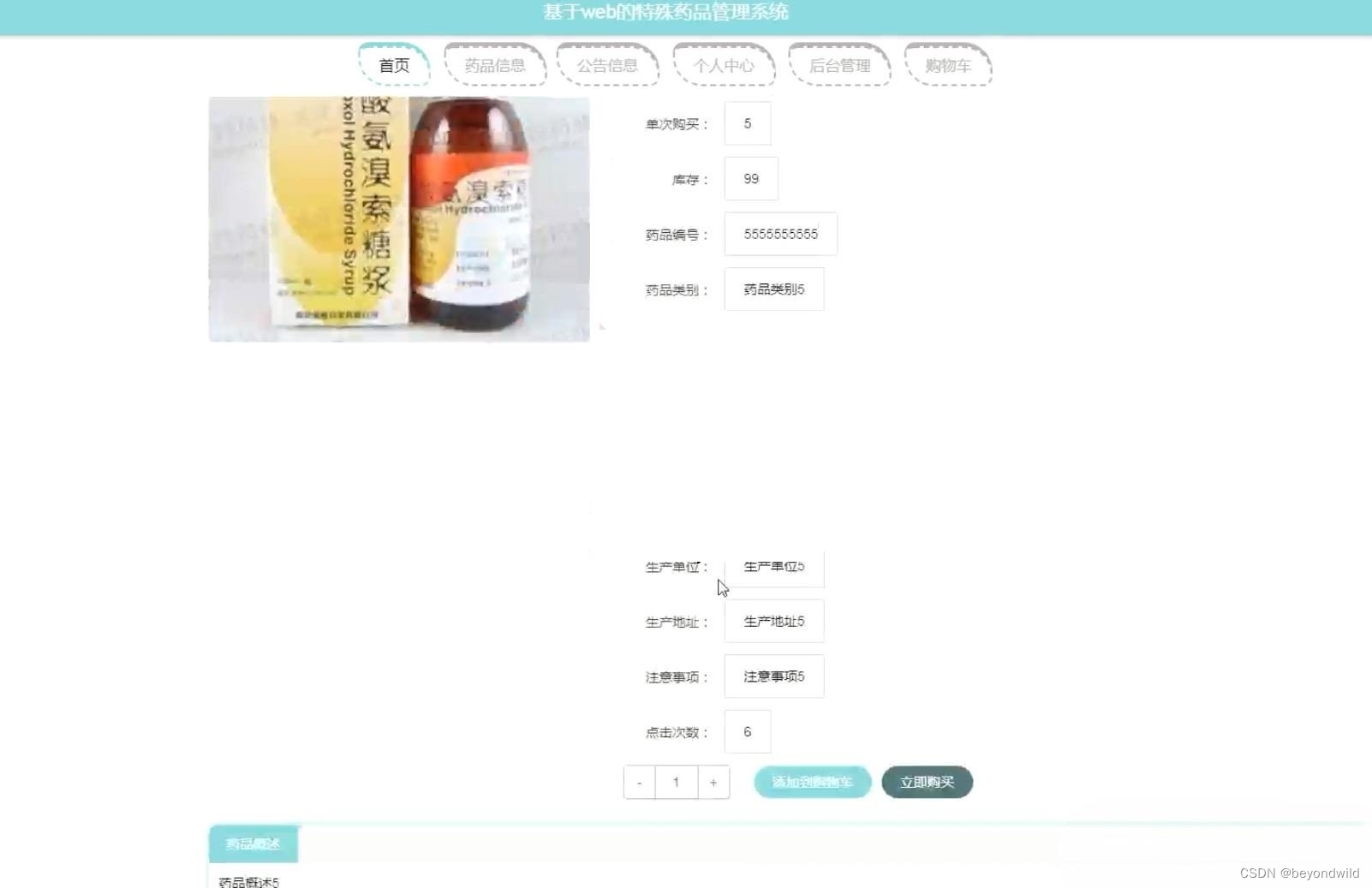Image resolution: width=1372 pixels, height=888 pixels.
Task: View the 购物车 tab
Action: click(948, 65)
